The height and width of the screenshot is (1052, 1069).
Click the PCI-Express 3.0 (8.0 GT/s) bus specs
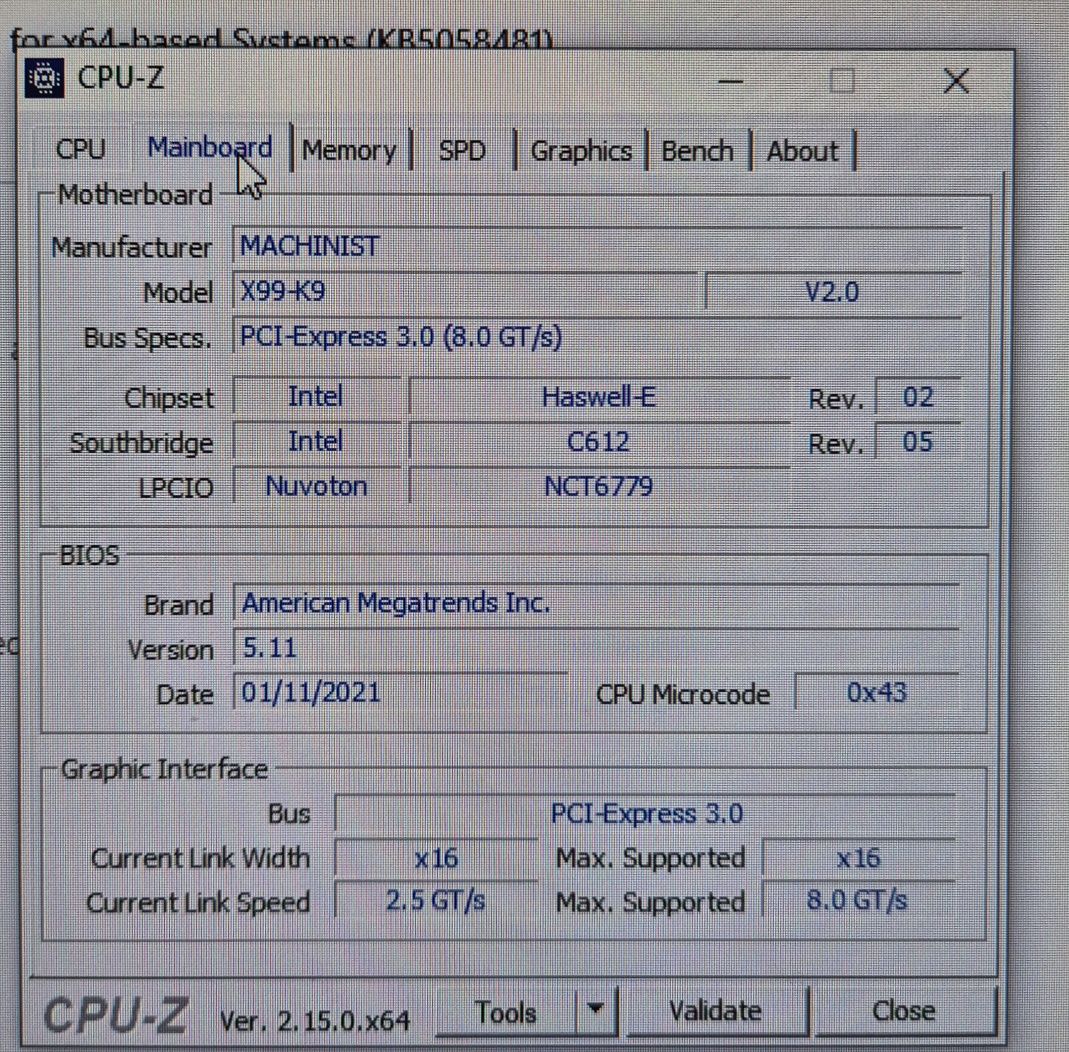[597, 337]
